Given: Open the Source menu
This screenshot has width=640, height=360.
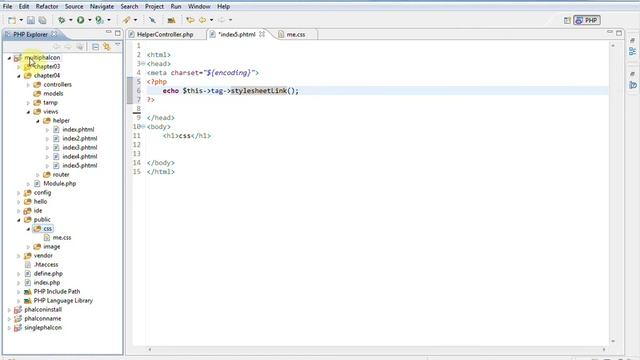Looking at the screenshot, I should [x=74, y=7].
